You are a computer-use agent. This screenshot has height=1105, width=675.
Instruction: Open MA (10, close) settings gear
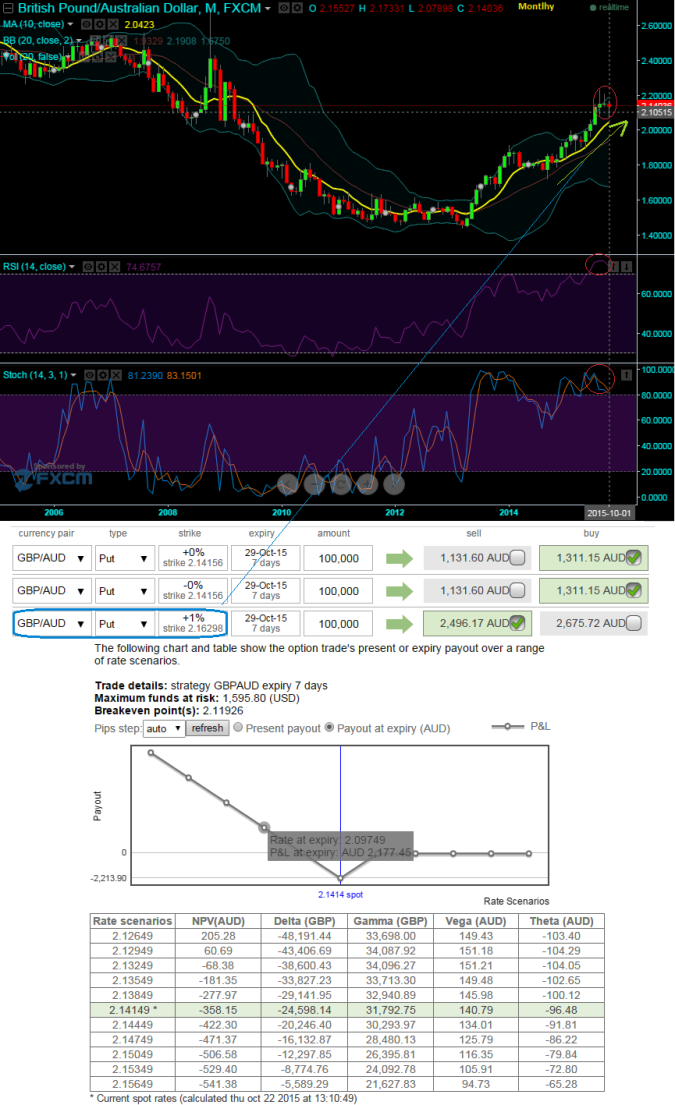tap(100, 24)
